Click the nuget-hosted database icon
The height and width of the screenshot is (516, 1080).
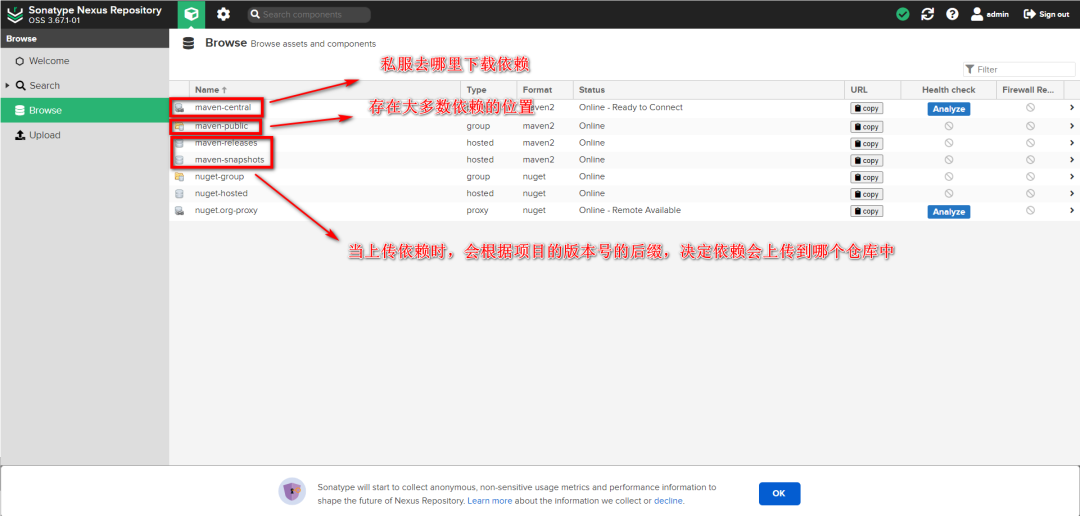179,194
